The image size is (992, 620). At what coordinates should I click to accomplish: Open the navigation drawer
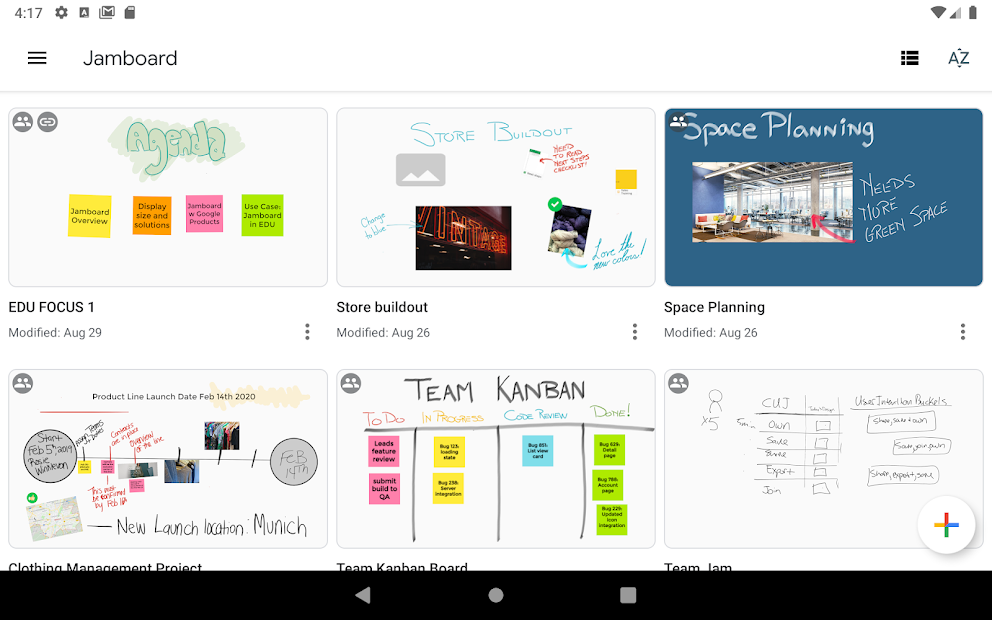37,58
